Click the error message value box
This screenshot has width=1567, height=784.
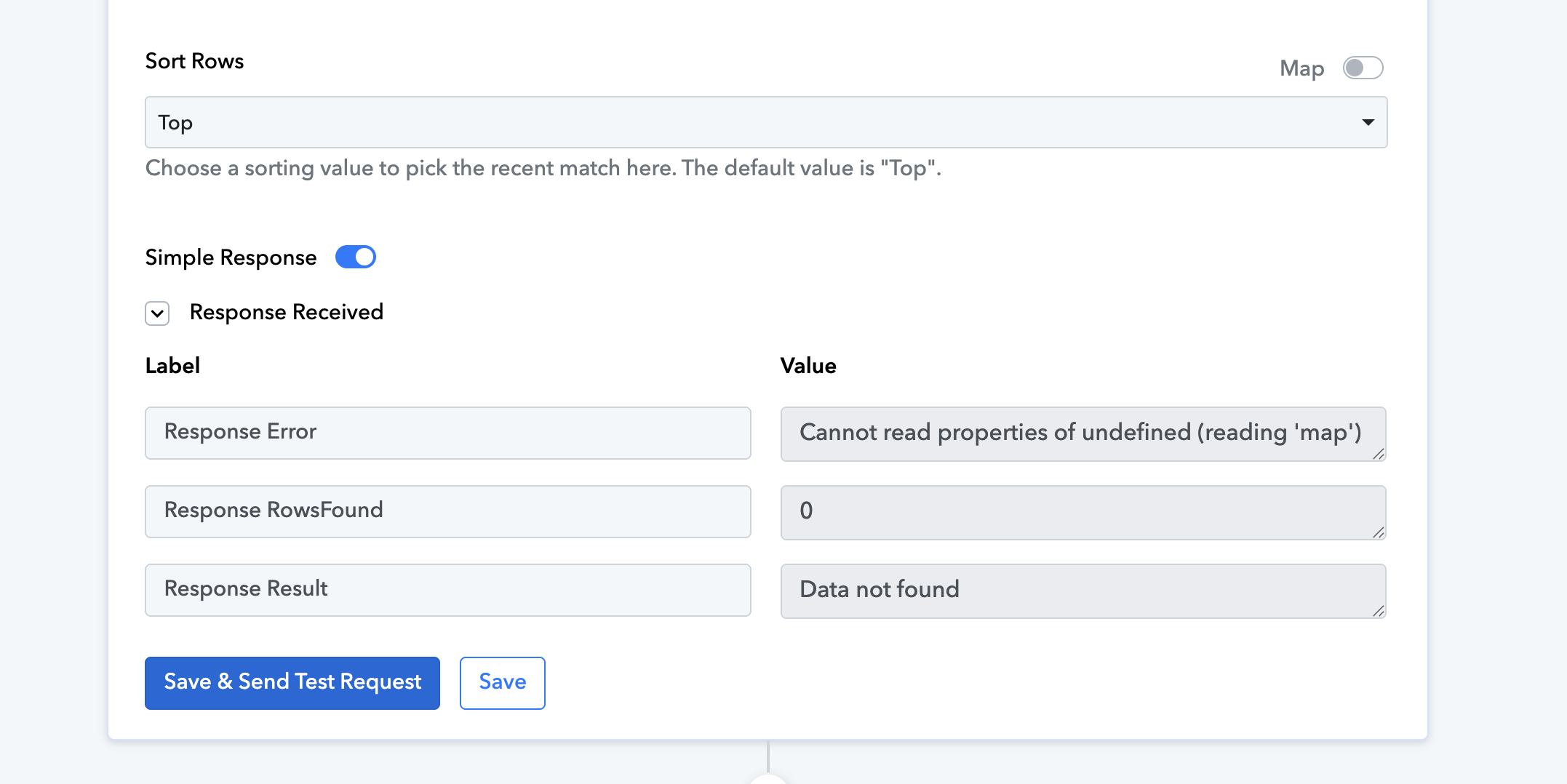1083,433
